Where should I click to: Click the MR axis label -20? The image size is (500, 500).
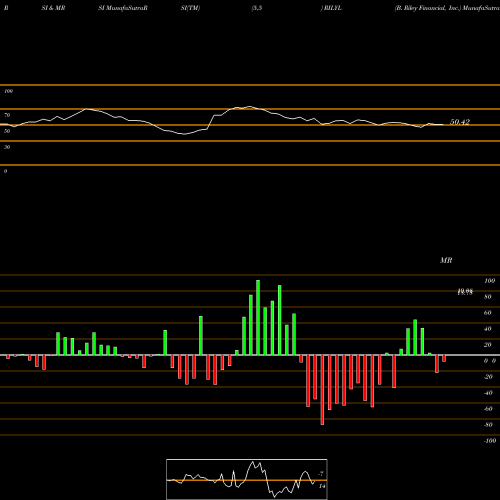pyautogui.click(x=488, y=377)
